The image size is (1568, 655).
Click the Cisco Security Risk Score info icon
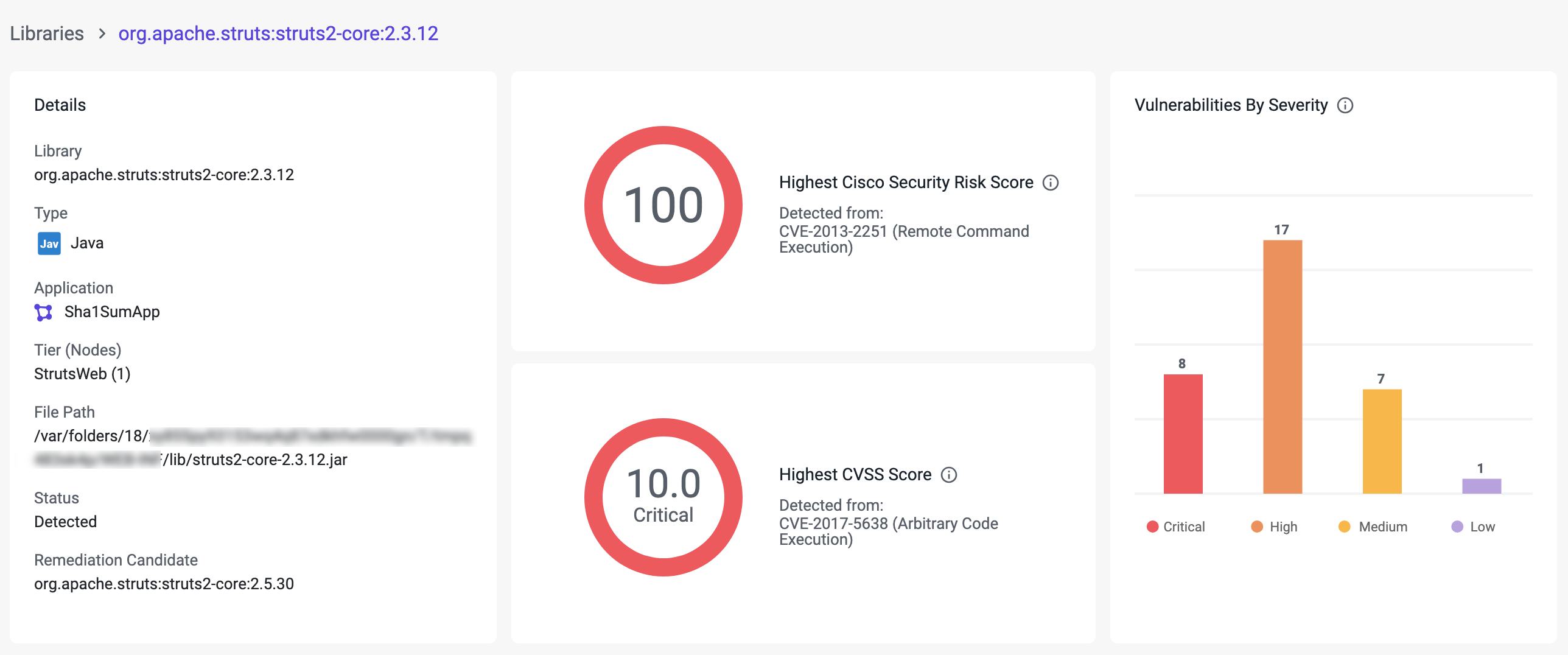pyautogui.click(x=1051, y=183)
